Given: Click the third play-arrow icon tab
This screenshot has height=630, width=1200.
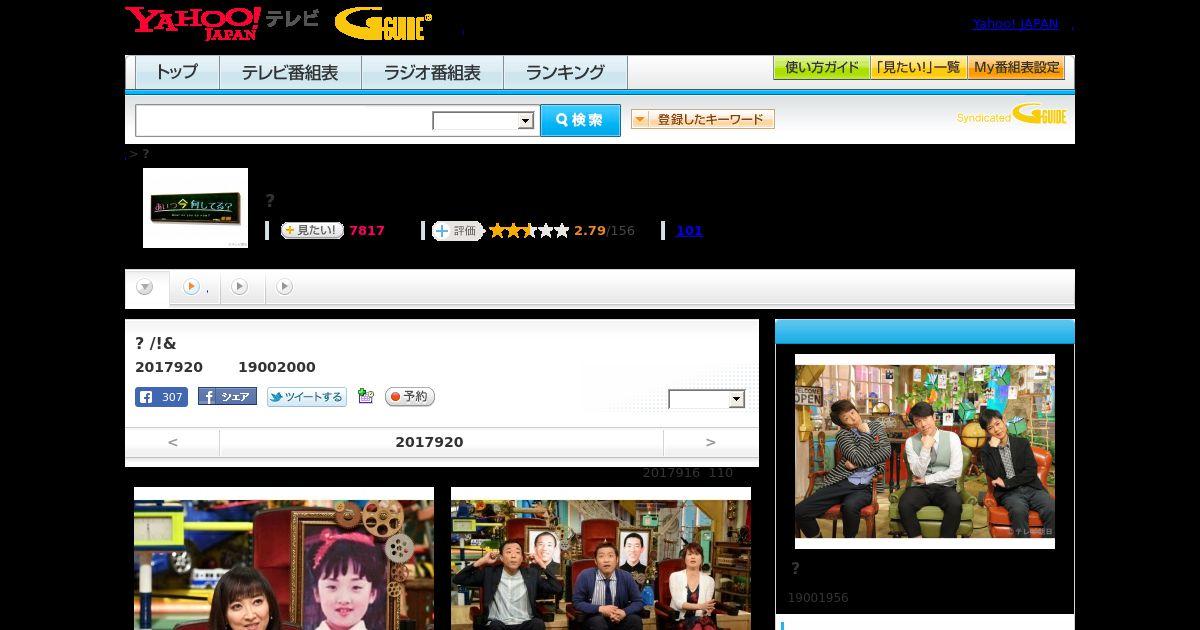Looking at the screenshot, I should click(240, 287).
